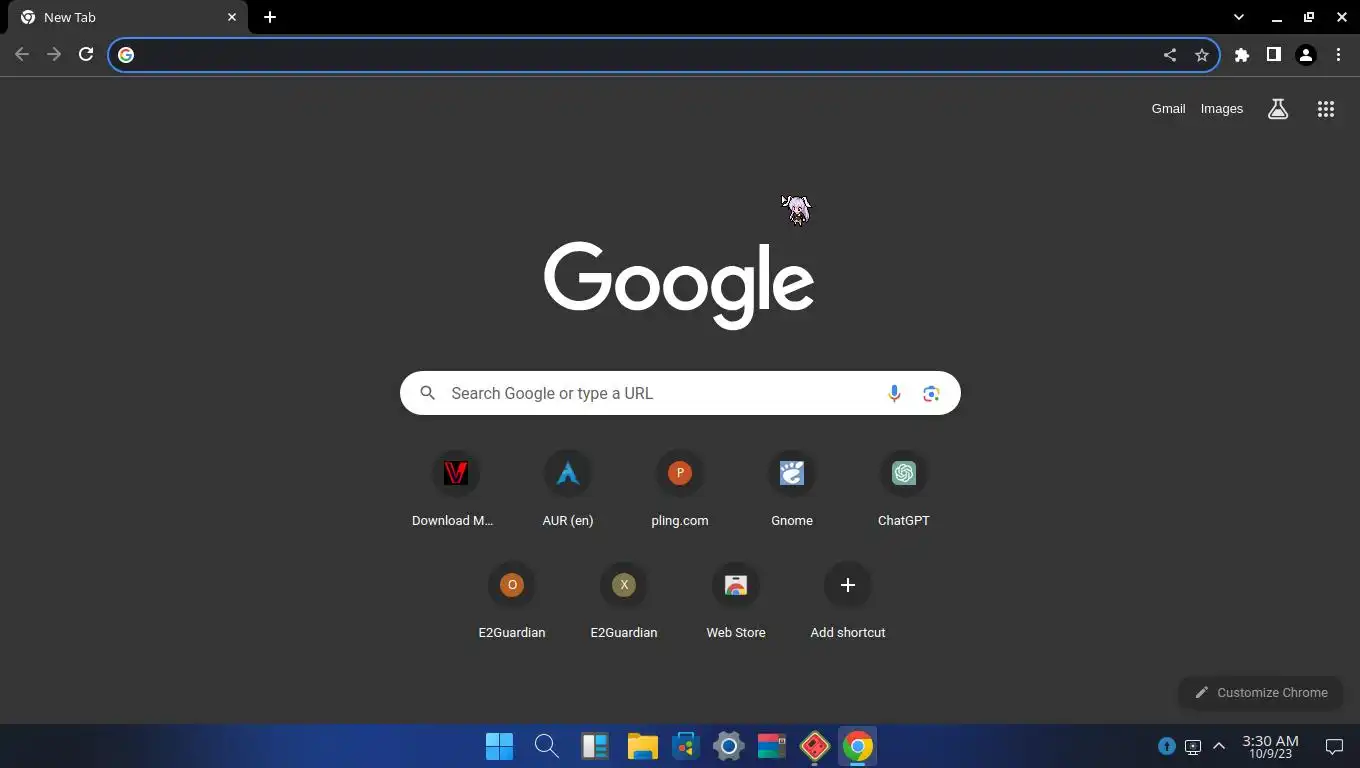Open the Gnome shortcut
Viewport: 1360px width, 768px height.
792,489
